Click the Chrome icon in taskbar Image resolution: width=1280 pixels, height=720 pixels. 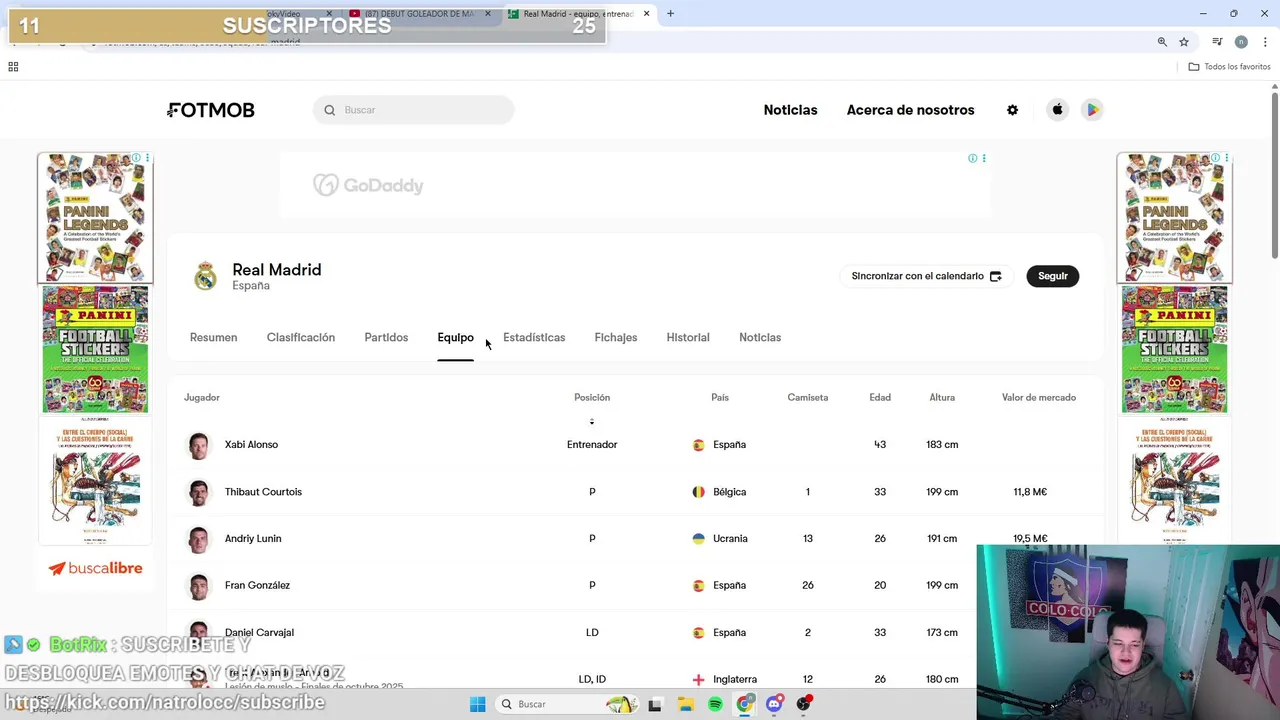point(745,704)
